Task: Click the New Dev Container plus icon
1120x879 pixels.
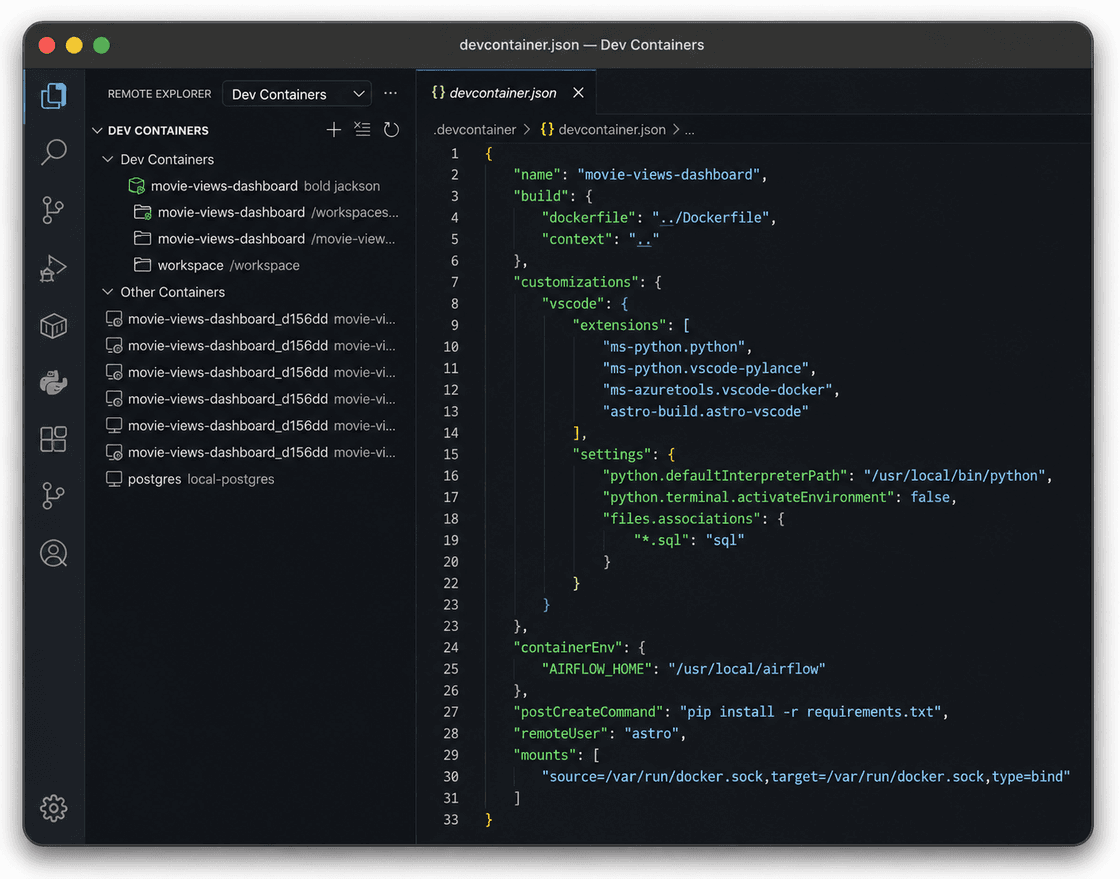Action: click(x=334, y=130)
